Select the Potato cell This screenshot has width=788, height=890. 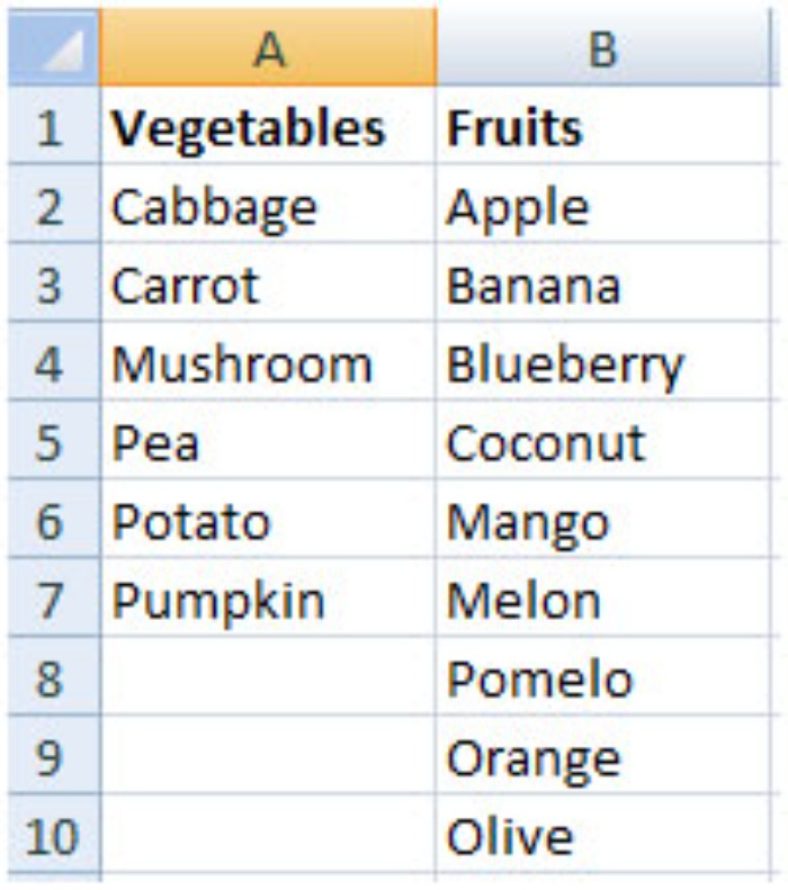coord(268,519)
